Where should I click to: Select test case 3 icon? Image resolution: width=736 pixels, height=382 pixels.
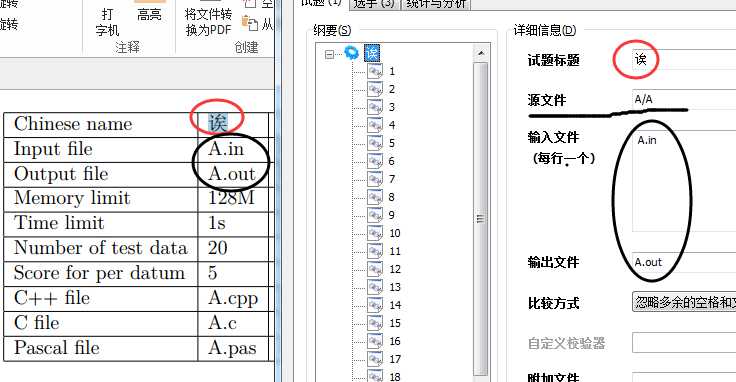click(x=375, y=107)
